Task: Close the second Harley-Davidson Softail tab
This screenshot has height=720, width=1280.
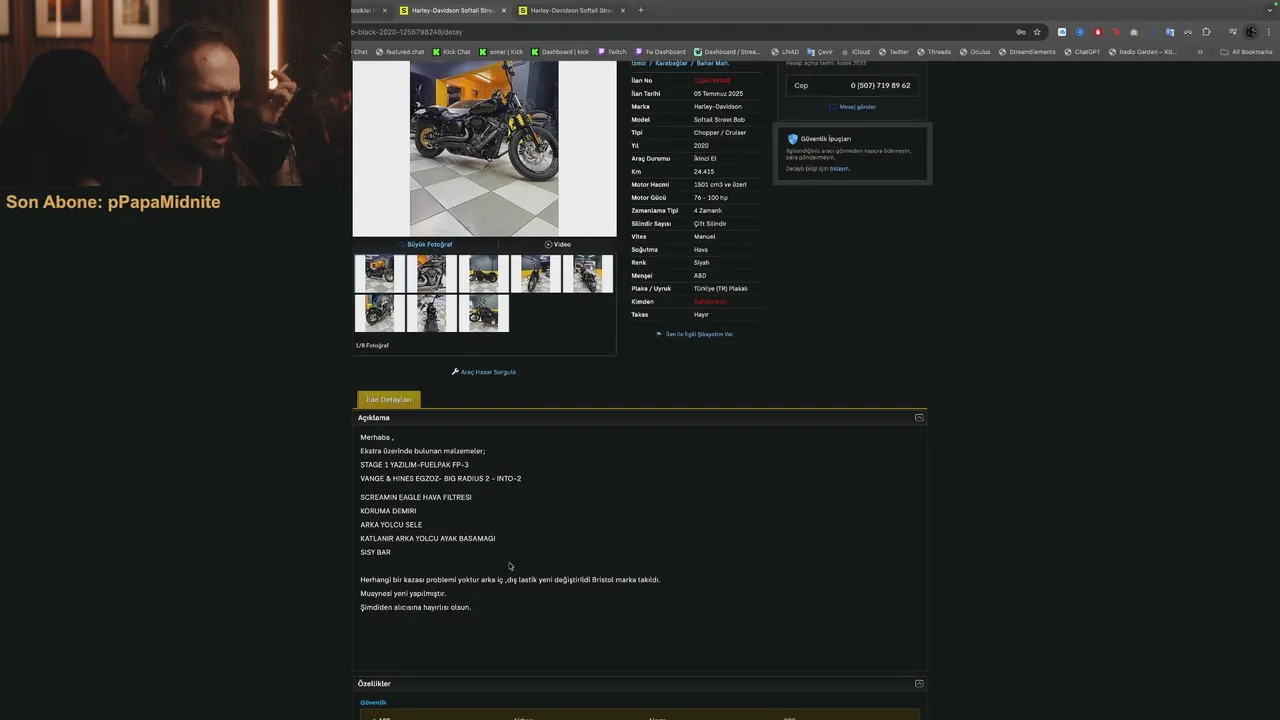Action: (623, 10)
